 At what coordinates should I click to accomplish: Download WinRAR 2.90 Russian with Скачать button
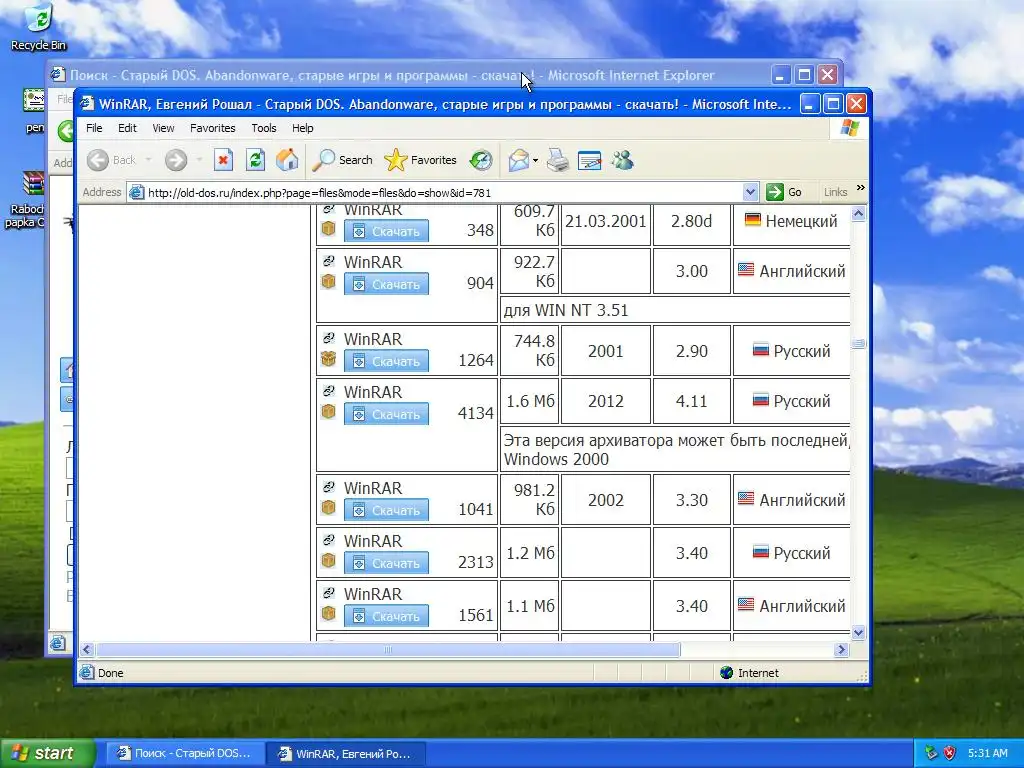[x=387, y=361]
